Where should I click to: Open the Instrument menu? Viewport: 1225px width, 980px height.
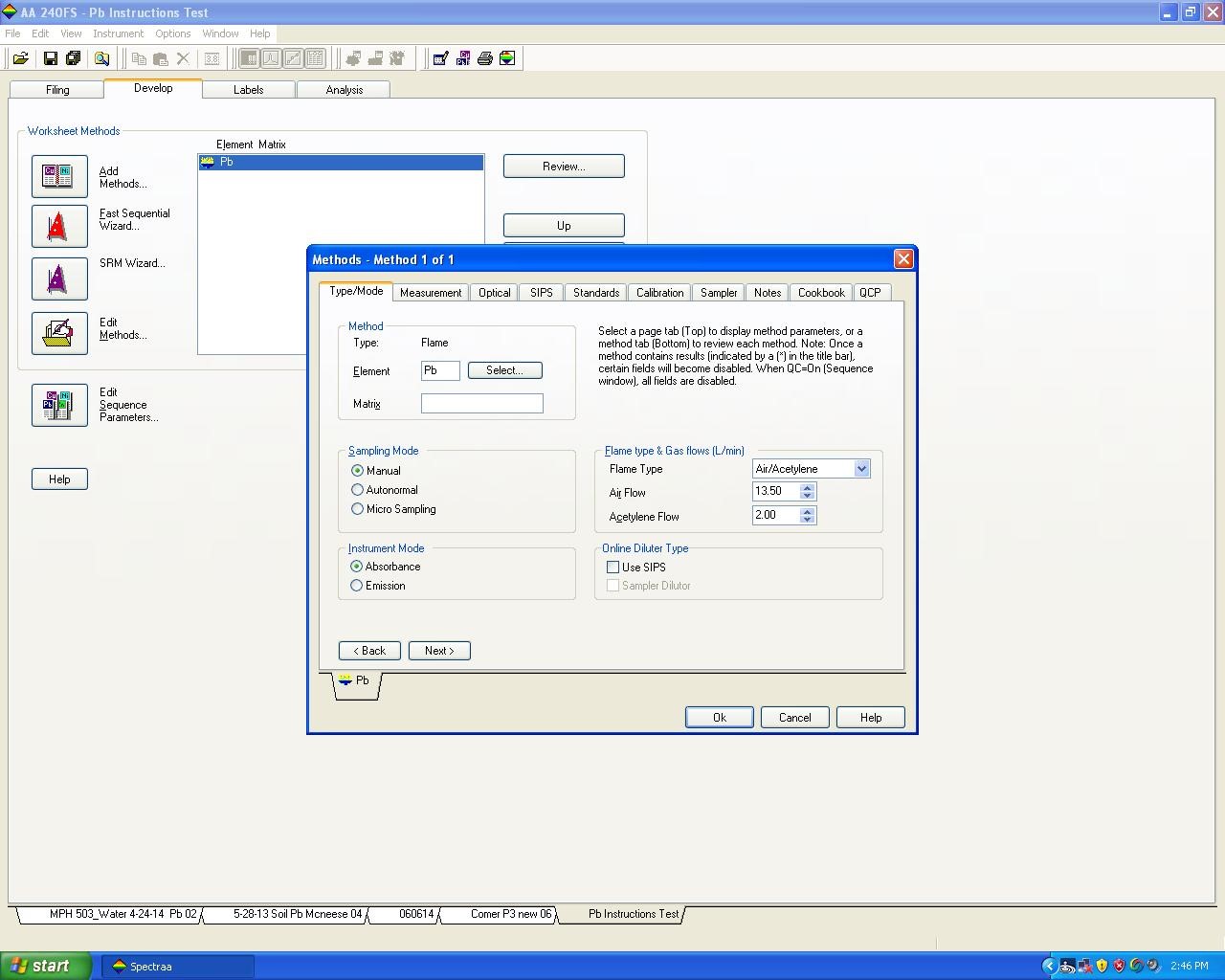click(118, 33)
